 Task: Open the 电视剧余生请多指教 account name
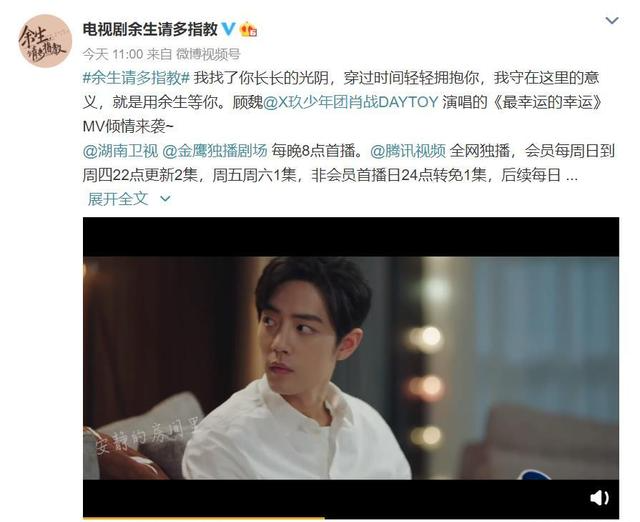tap(150, 29)
